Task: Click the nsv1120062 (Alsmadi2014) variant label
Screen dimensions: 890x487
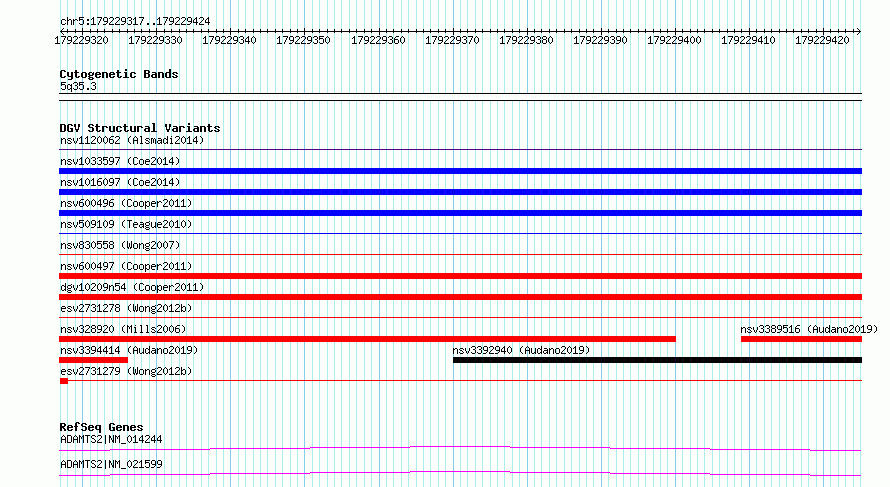Action: tap(132, 140)
